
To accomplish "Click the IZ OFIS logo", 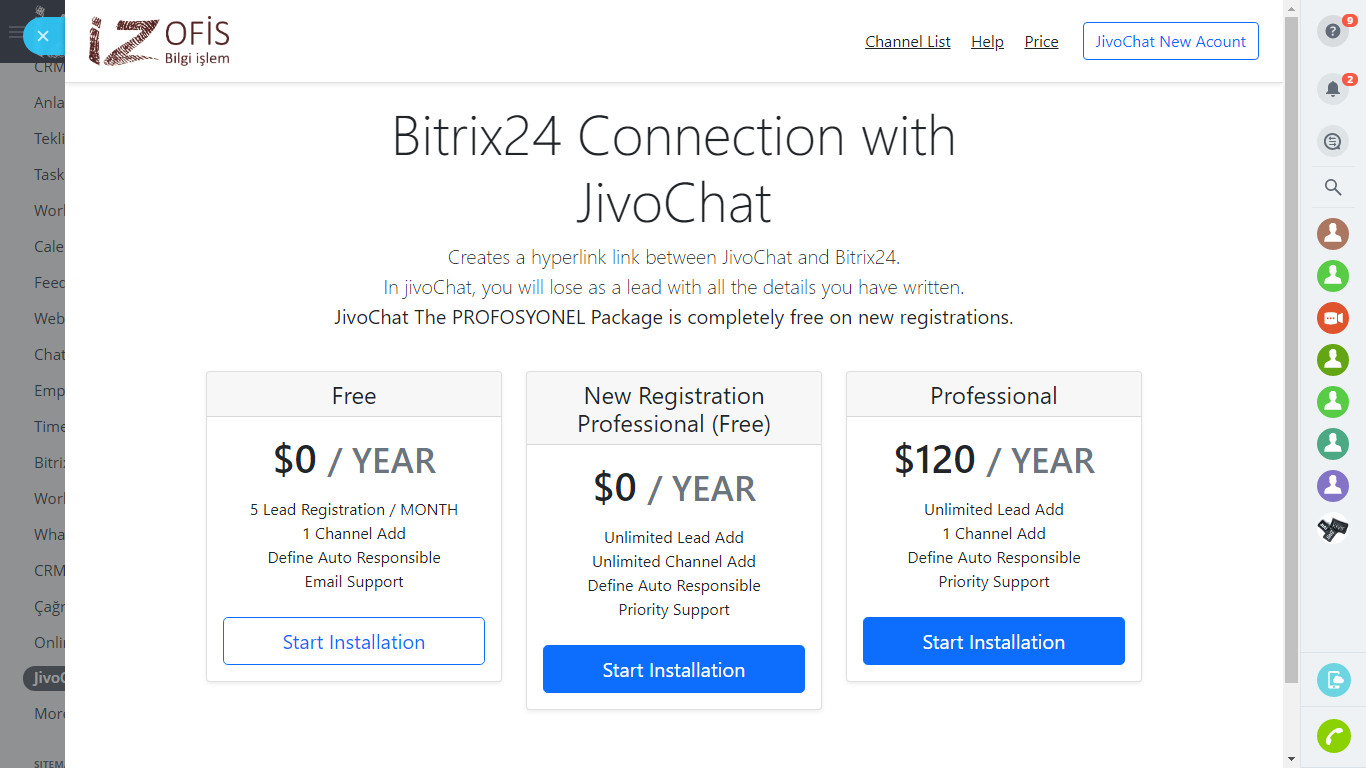I will click(x=160, y=42).
